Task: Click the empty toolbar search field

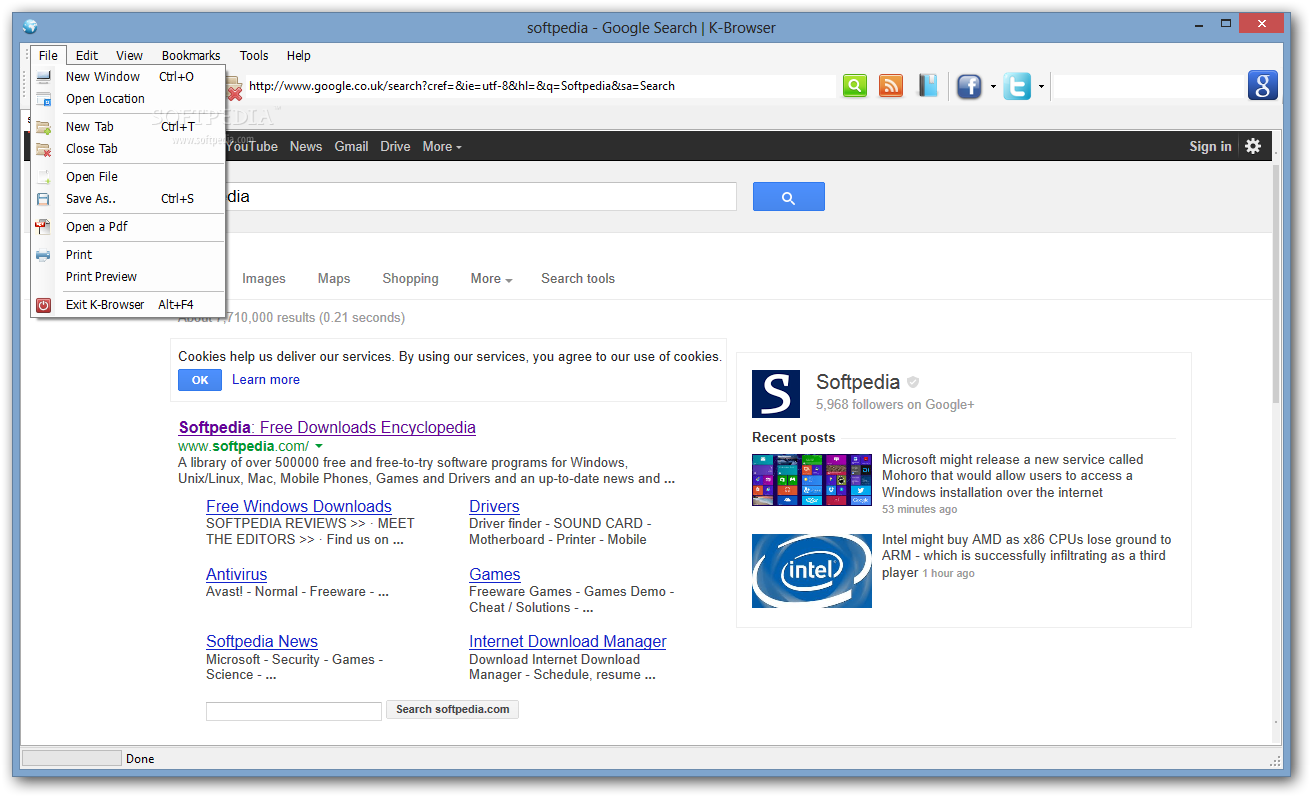Action: 1148,87
